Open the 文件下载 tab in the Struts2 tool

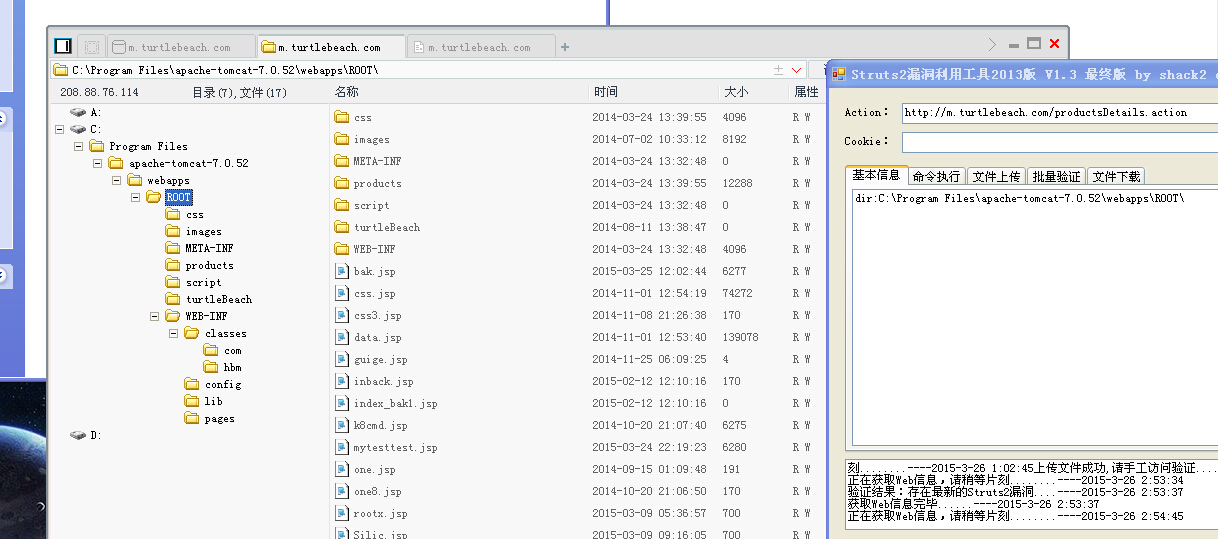point(1116,176)
